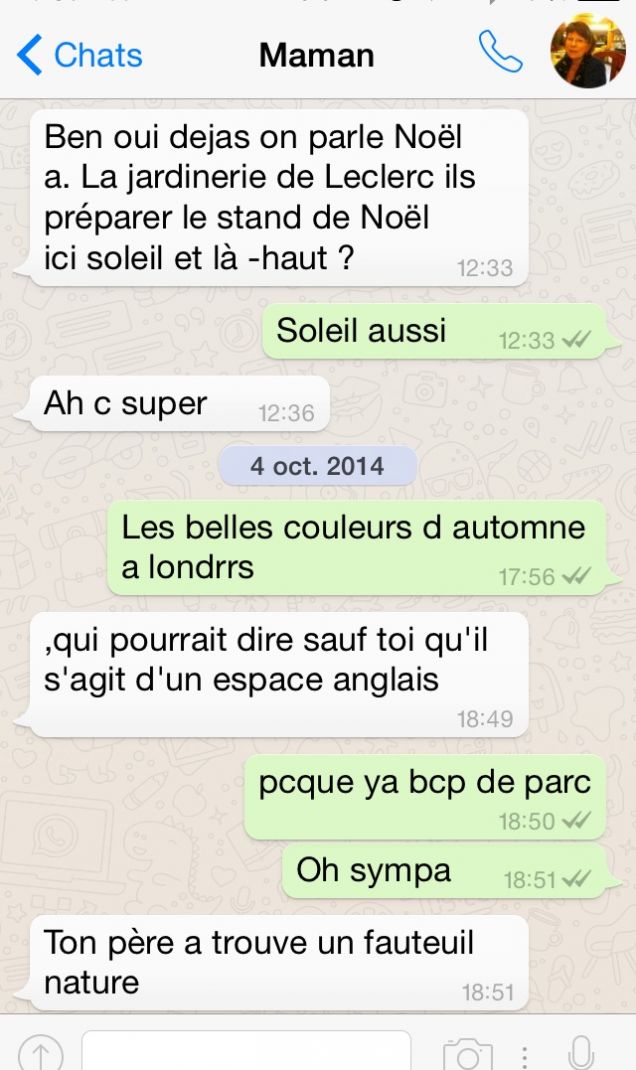Tap the 4 oct. 2014 date label
The width and height of the screenshot is (636, 1070).
pos(317,466)
